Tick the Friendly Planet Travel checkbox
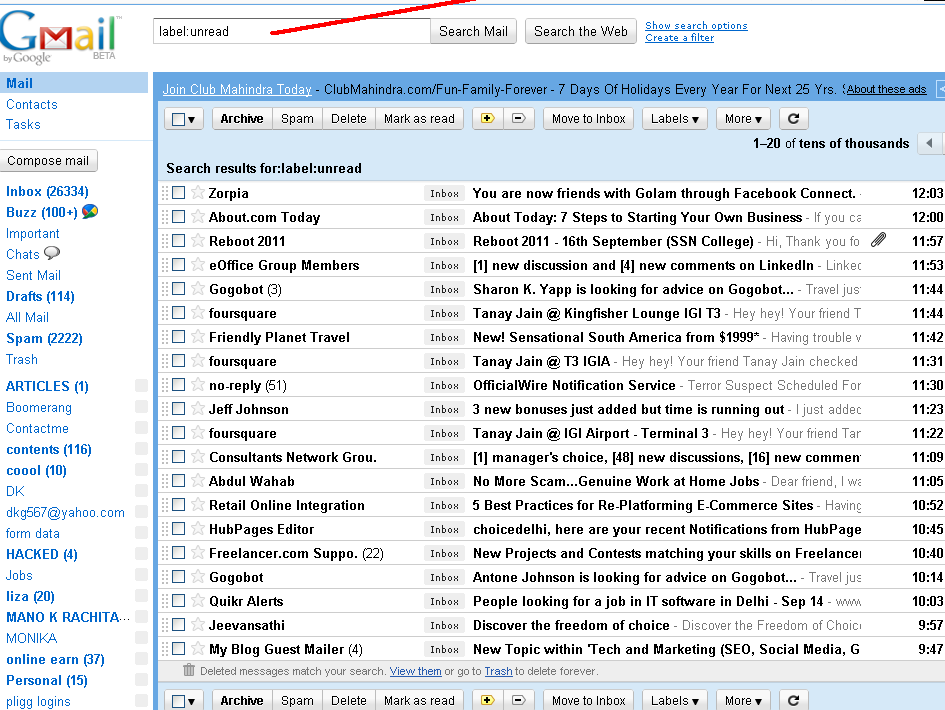 coord(178,336)
